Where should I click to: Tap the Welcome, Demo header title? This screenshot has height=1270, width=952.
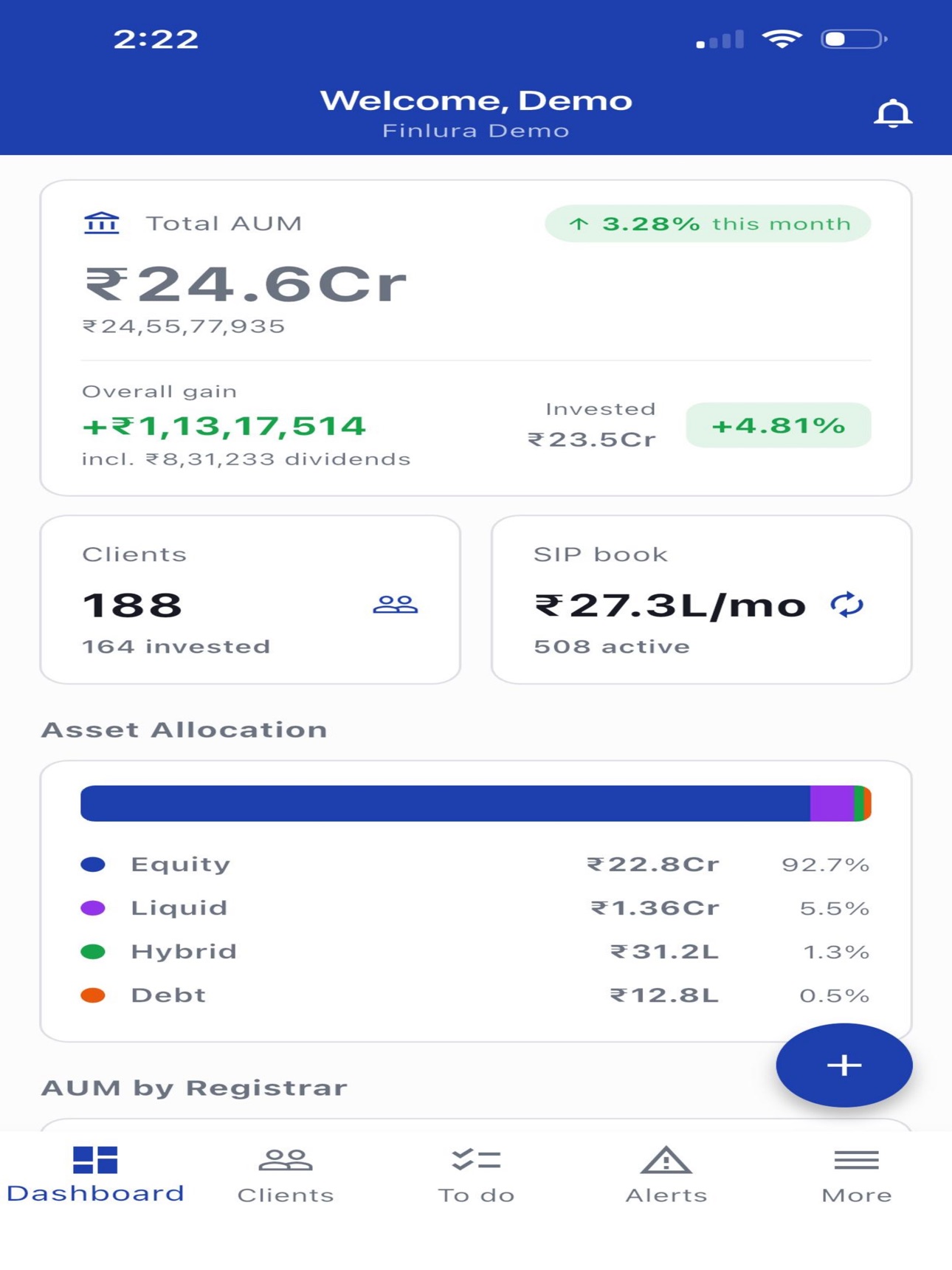476,100
